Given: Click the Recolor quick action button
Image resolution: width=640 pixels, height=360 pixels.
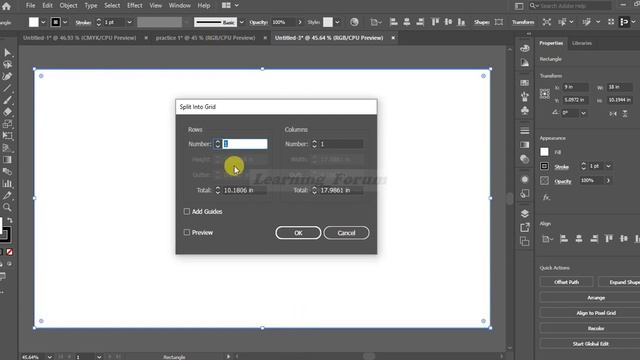Looking at the screenshot, I should (596, 328).
